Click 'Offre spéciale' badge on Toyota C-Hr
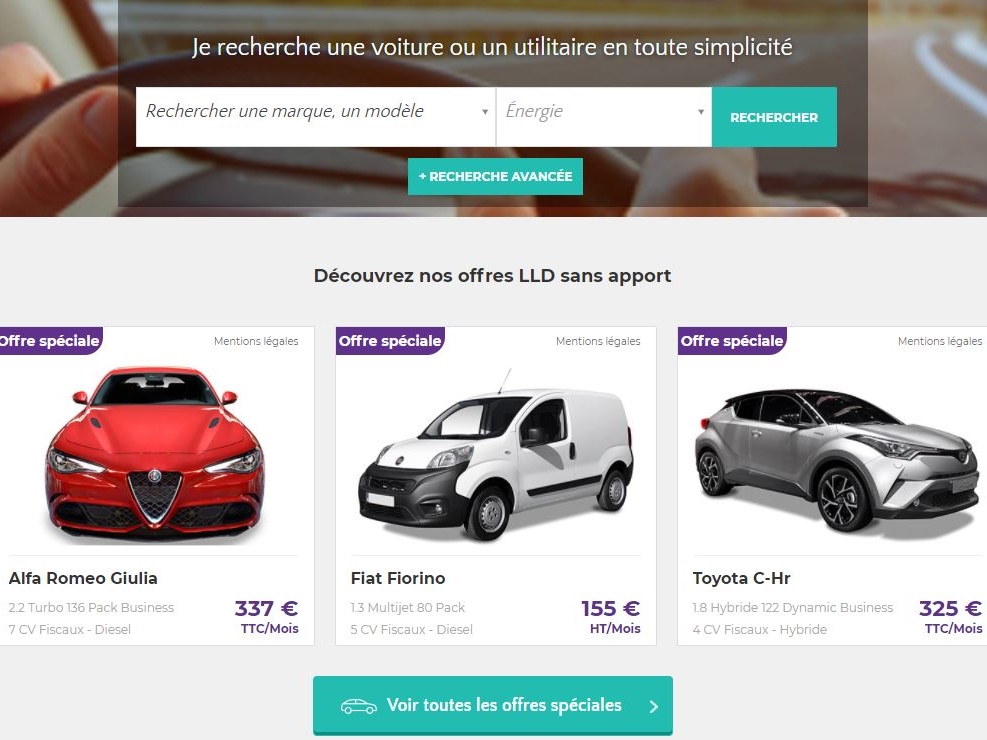The width and height of the screenshot is (987, 740). tap(732, 340)
